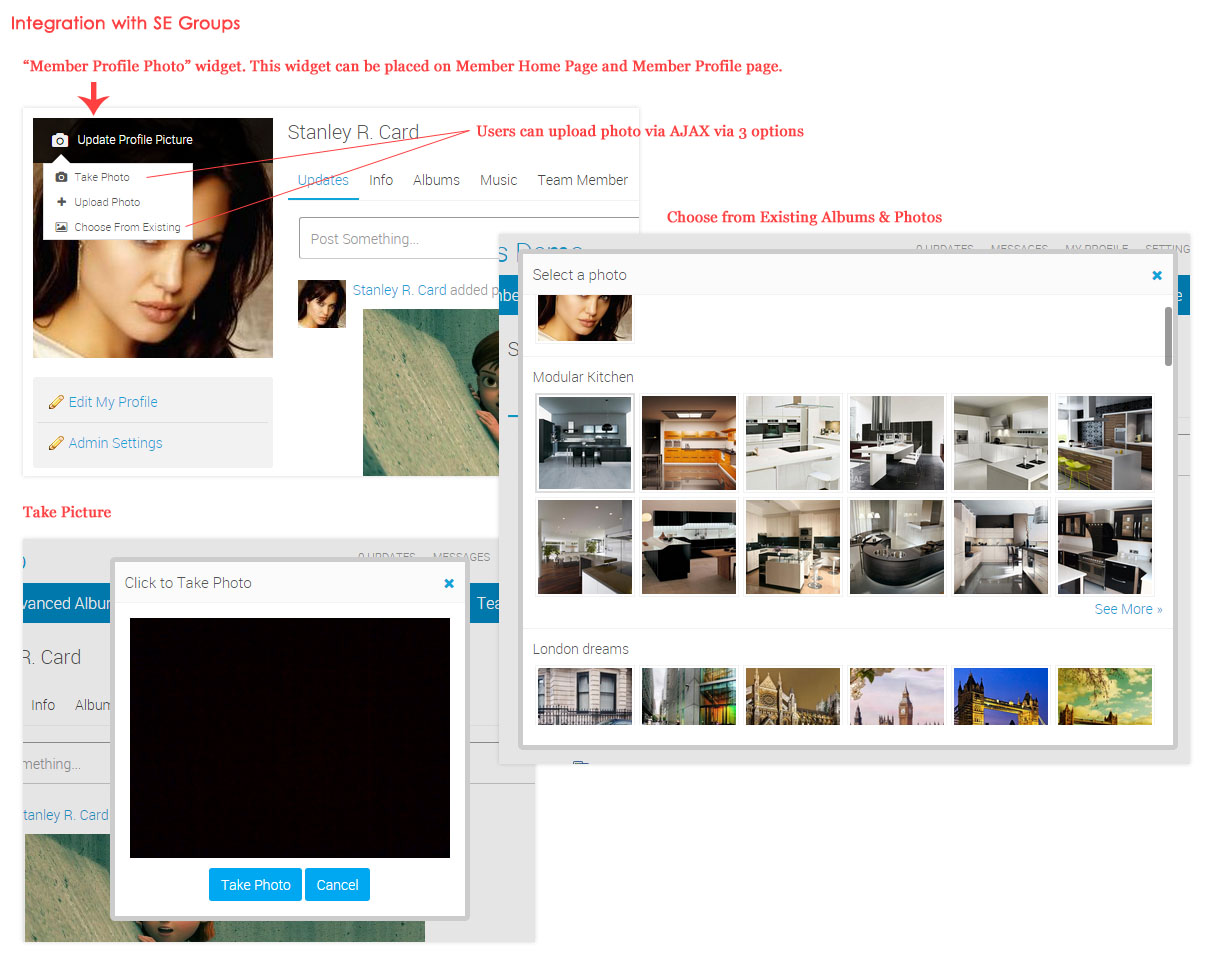Select first Modular Kitchen photo thumbnail
Viewport: 1229px width, 962px height.
(x=585, y=442)
